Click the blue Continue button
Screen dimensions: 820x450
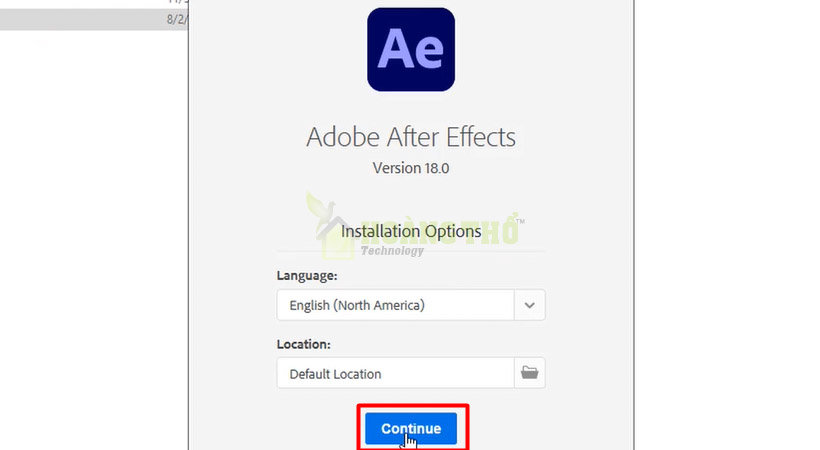pyautogui.click(x=411, y=429)
